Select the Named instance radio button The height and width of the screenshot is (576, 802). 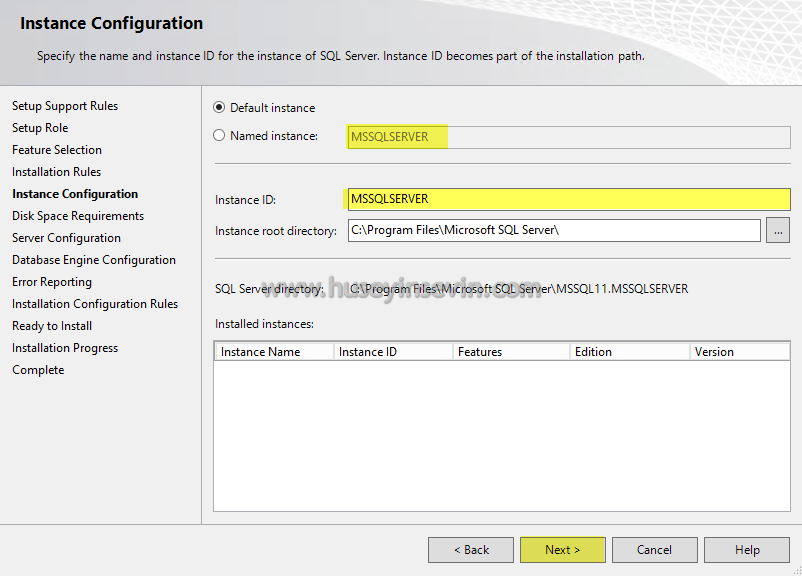pyautogui.click(x=219, y=136)
